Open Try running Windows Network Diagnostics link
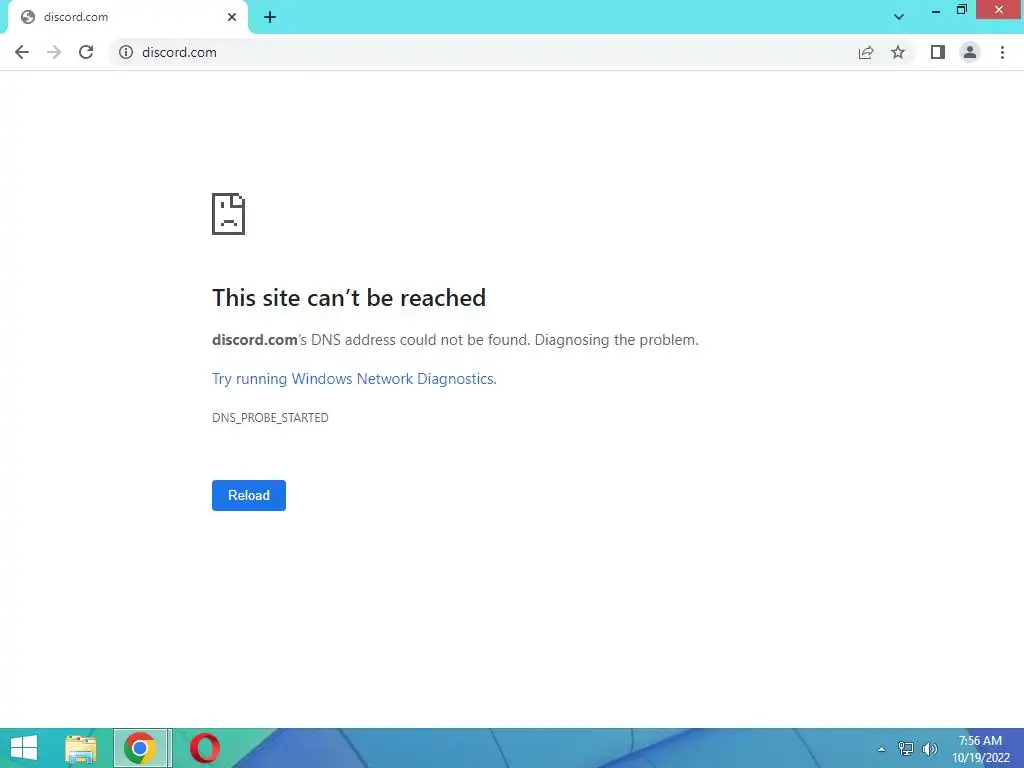The height and width of the screenshot is (768, 1024). click(354, 379)
